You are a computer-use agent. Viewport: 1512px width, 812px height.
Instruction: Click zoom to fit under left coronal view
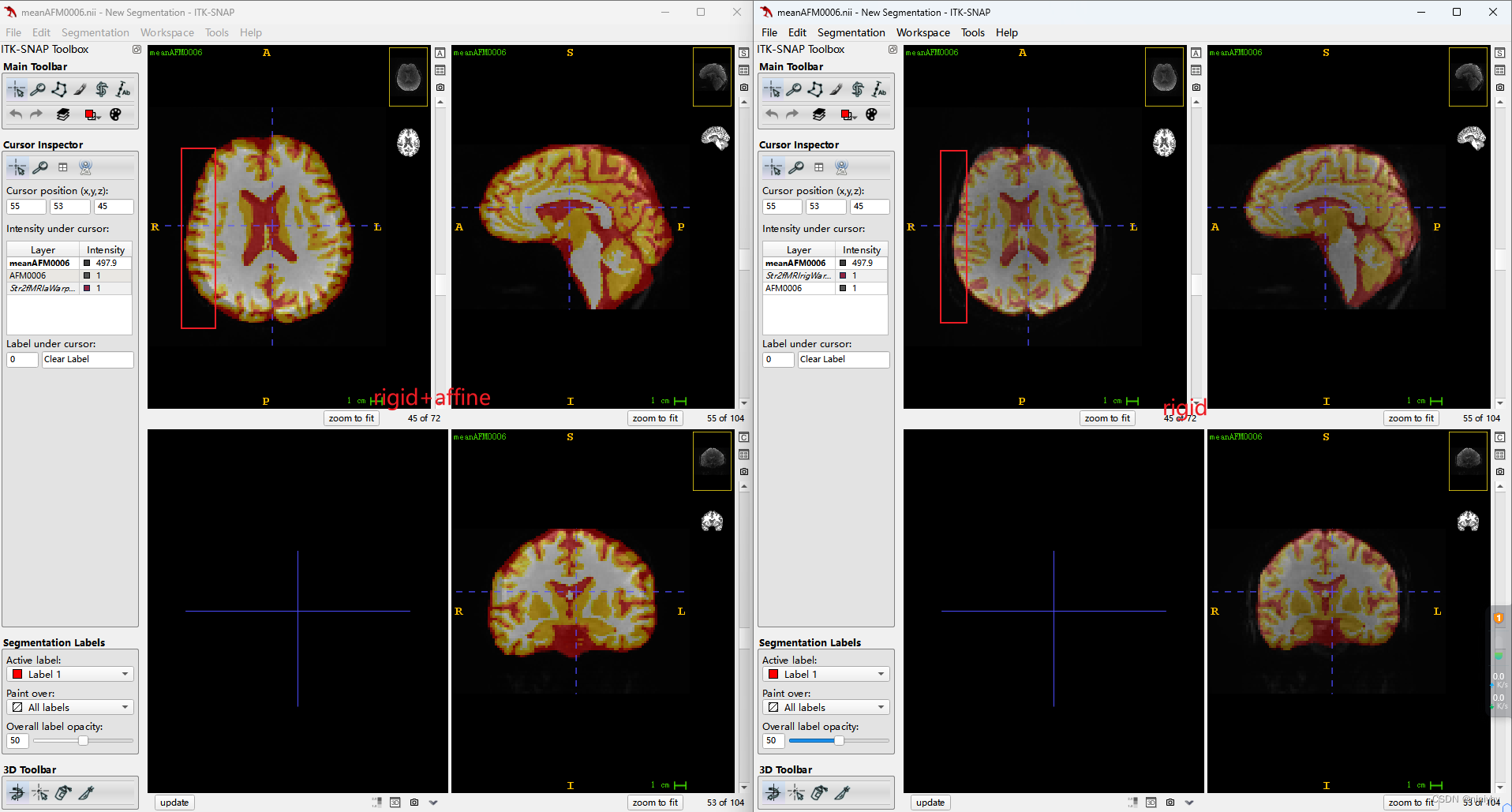(655, 803)
